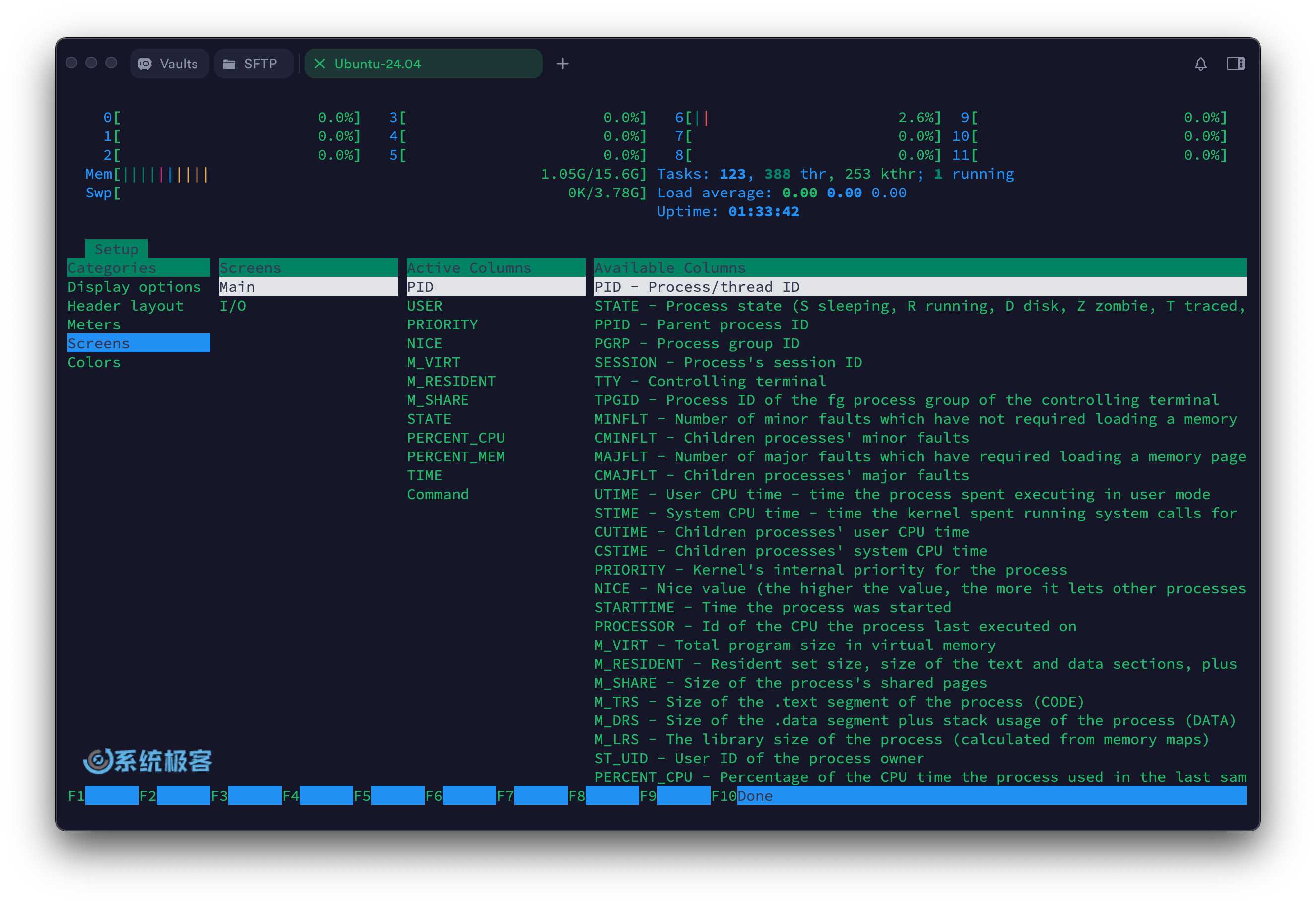This screenshot has width=1316, height=904.
Task: Open the Vaults tab
Action: (169, 64)
